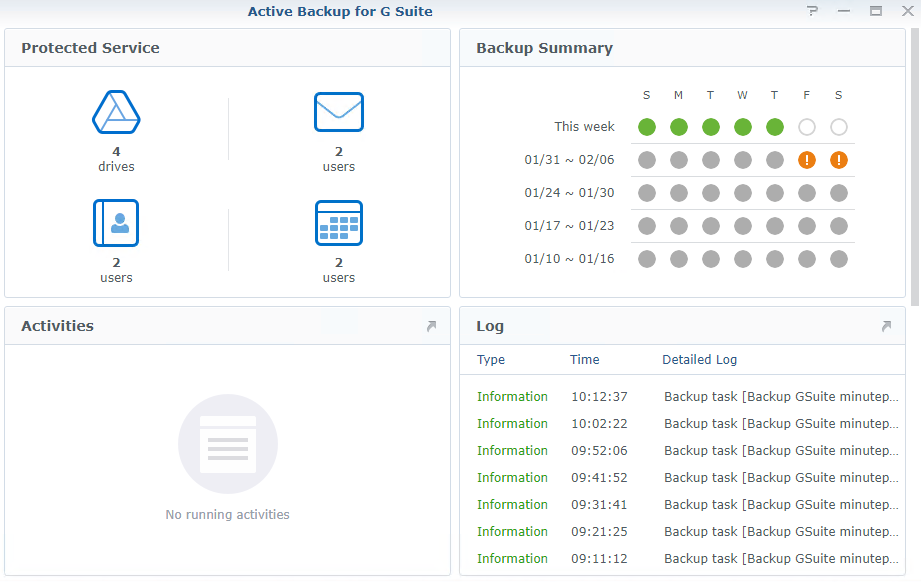Open log entry at 10:02:22
The image size is (921, 582).
point(683,423)
